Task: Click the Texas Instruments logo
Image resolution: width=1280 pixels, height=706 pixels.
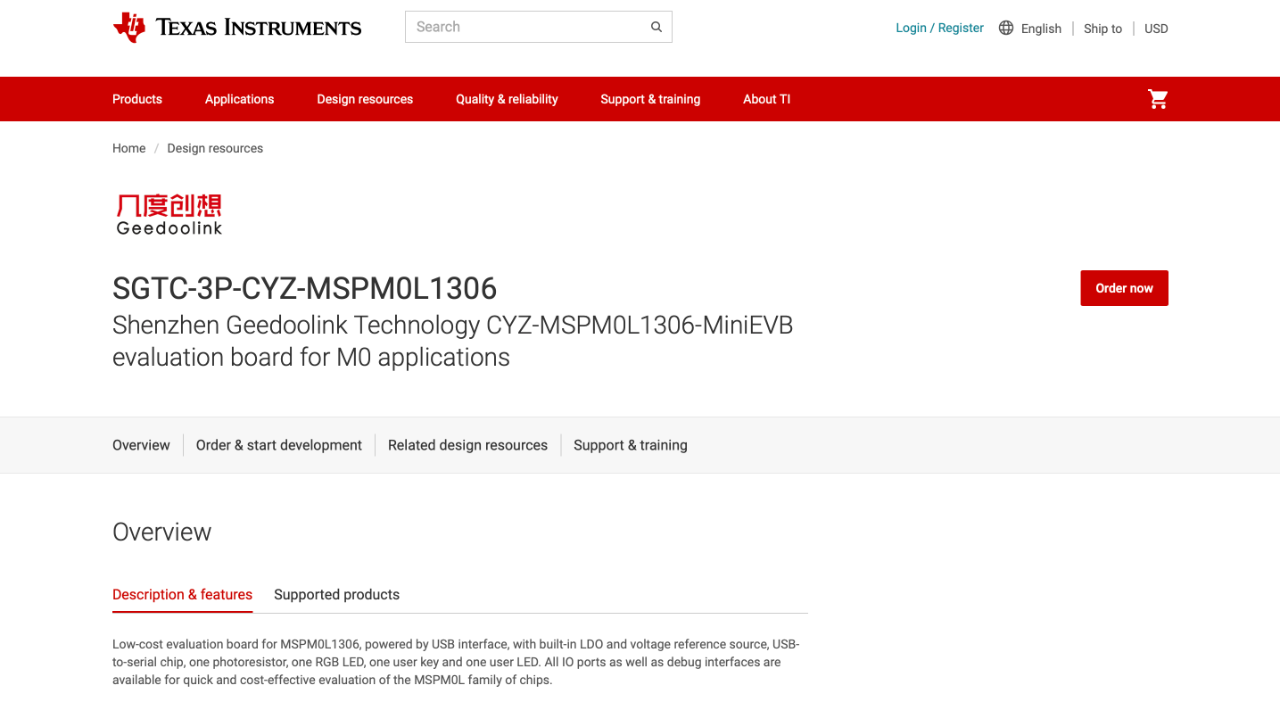Action: tap(237, 28)
